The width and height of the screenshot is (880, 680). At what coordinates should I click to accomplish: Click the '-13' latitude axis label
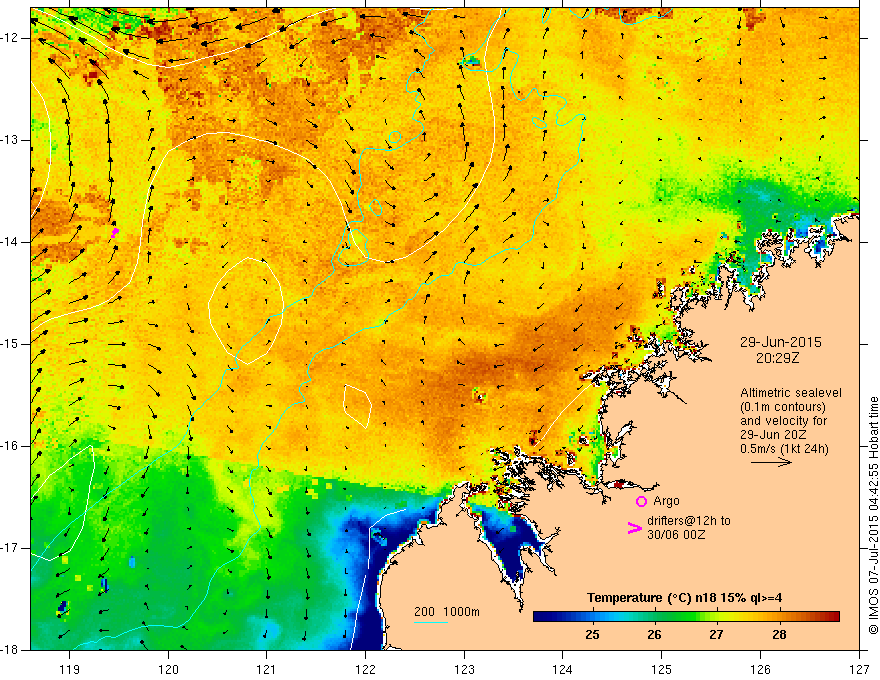coord(11,140)
